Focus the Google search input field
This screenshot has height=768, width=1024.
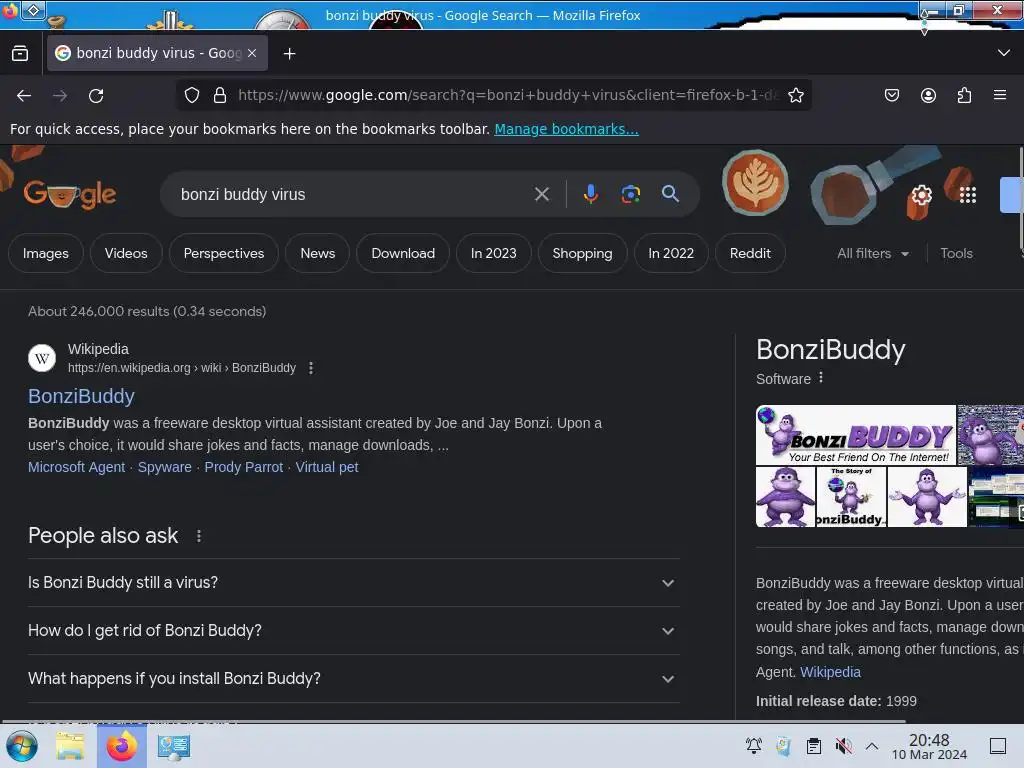[353, 195]
